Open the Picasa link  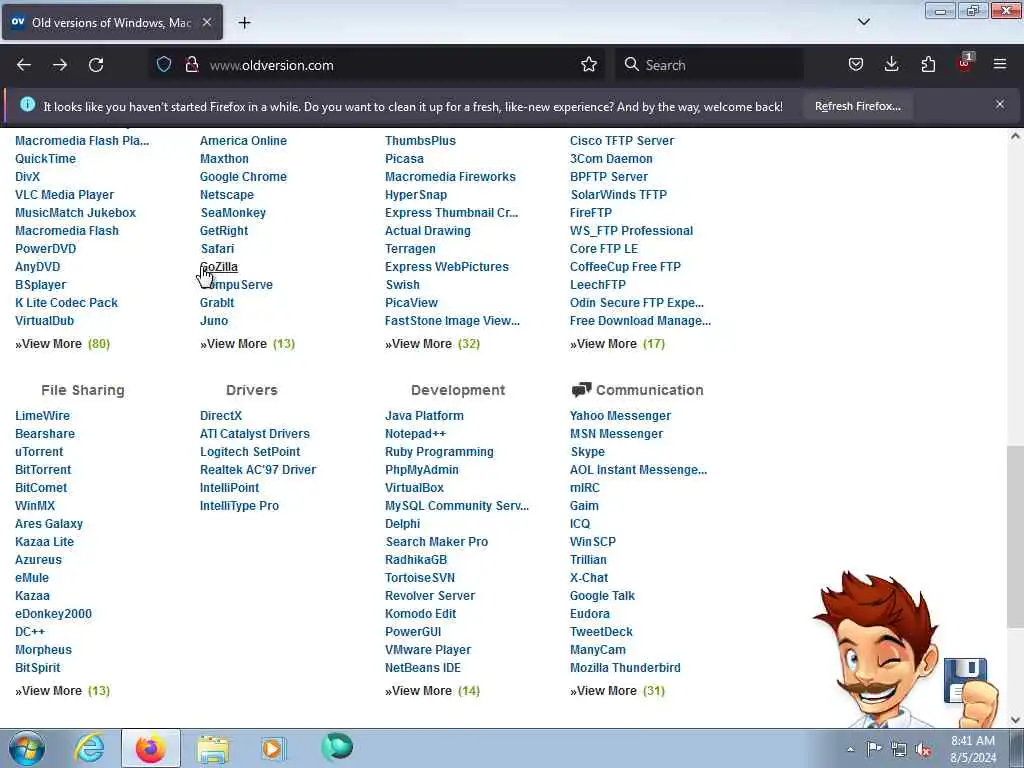click(x=404, y=159)
